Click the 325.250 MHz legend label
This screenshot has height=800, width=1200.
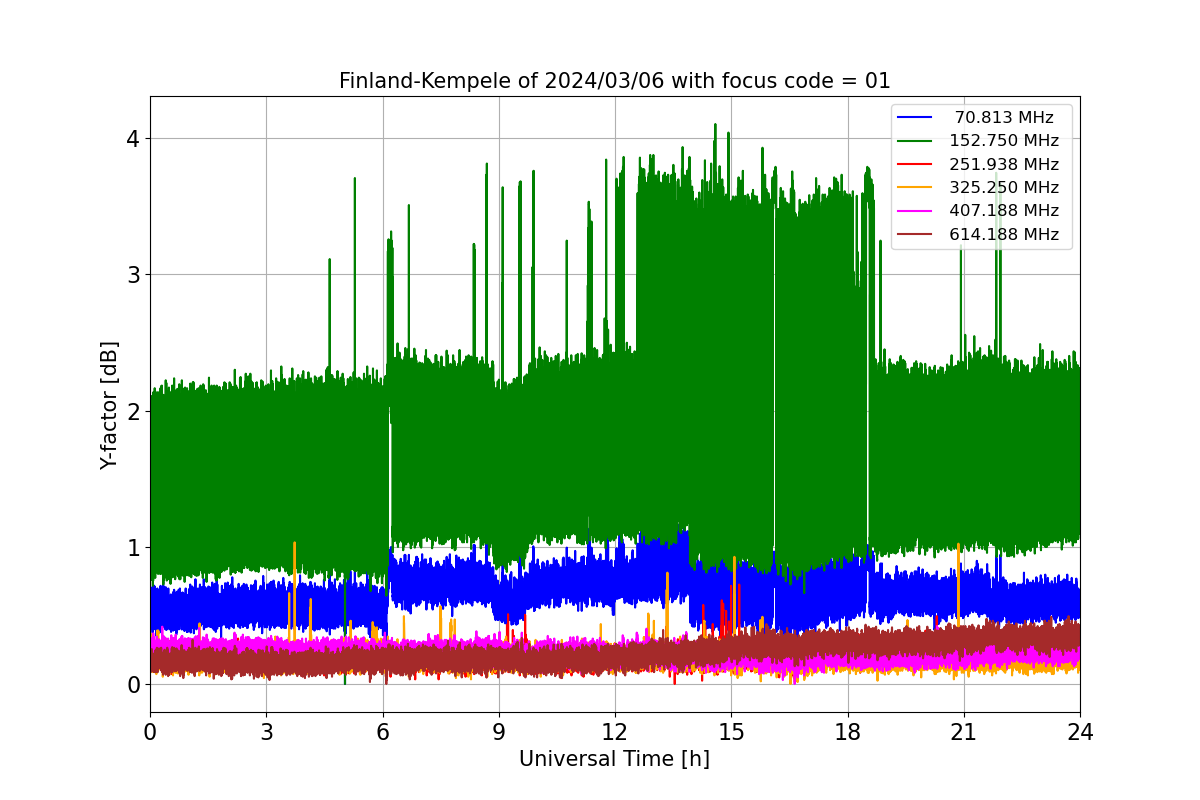pos(1004,188)
